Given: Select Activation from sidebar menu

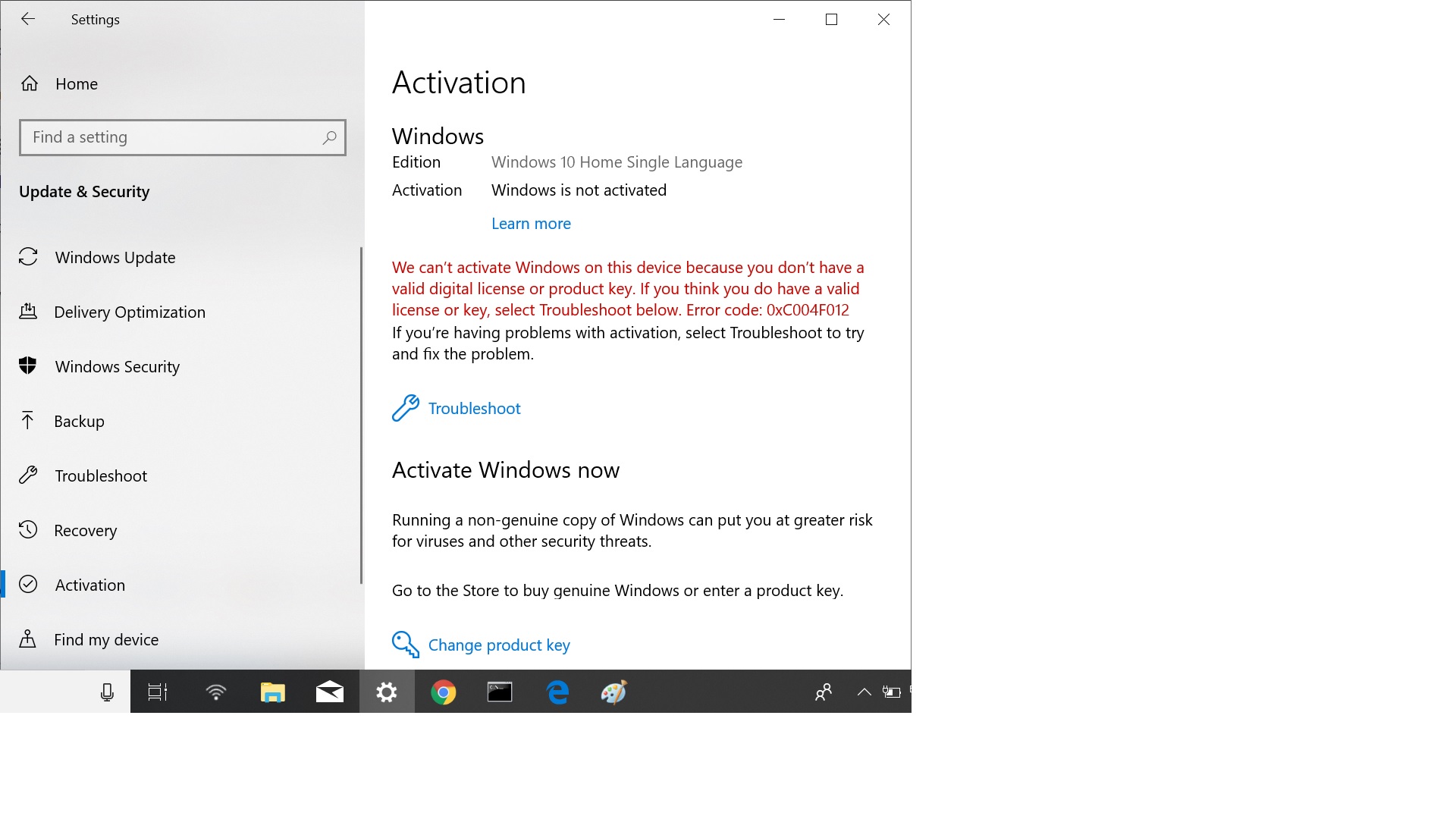Looking at the screenshot, I should pos(90,584).
